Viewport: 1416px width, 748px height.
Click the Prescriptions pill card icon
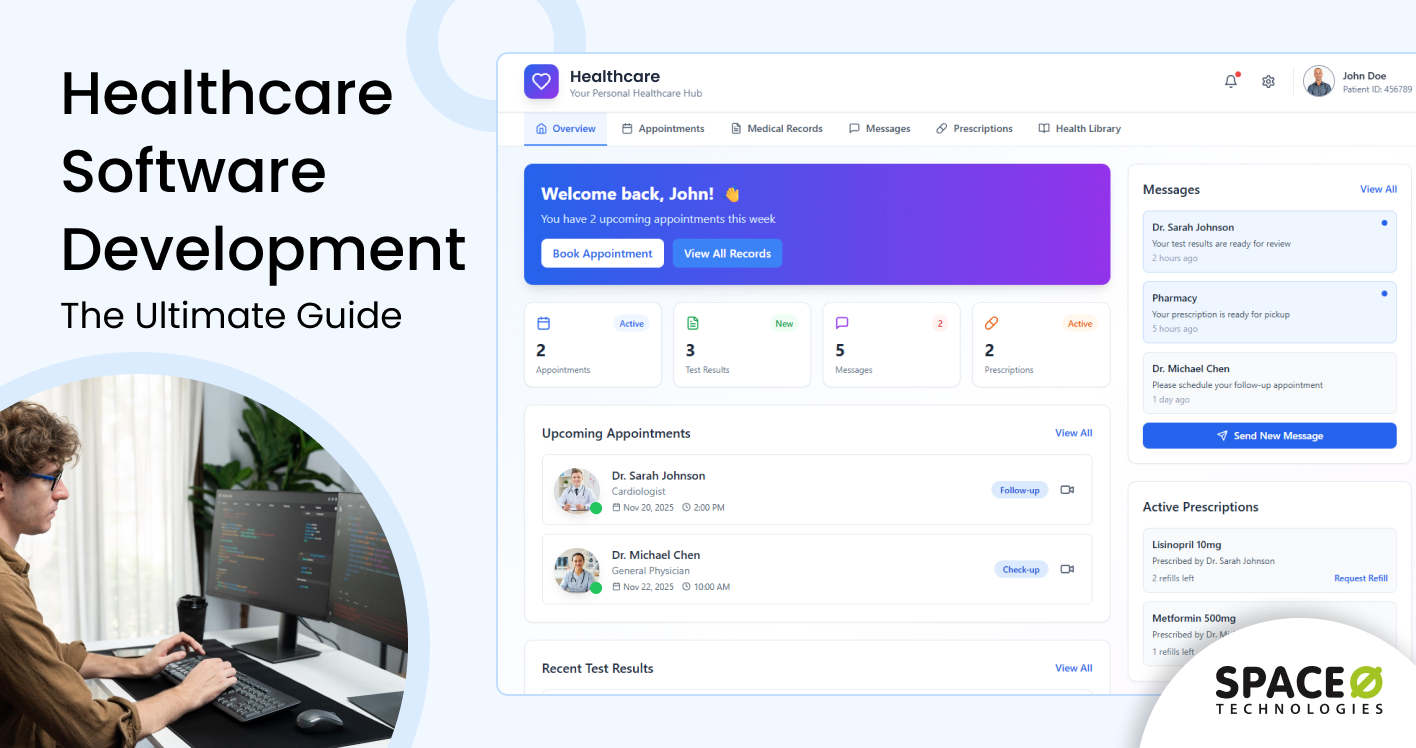pos(991,323)
